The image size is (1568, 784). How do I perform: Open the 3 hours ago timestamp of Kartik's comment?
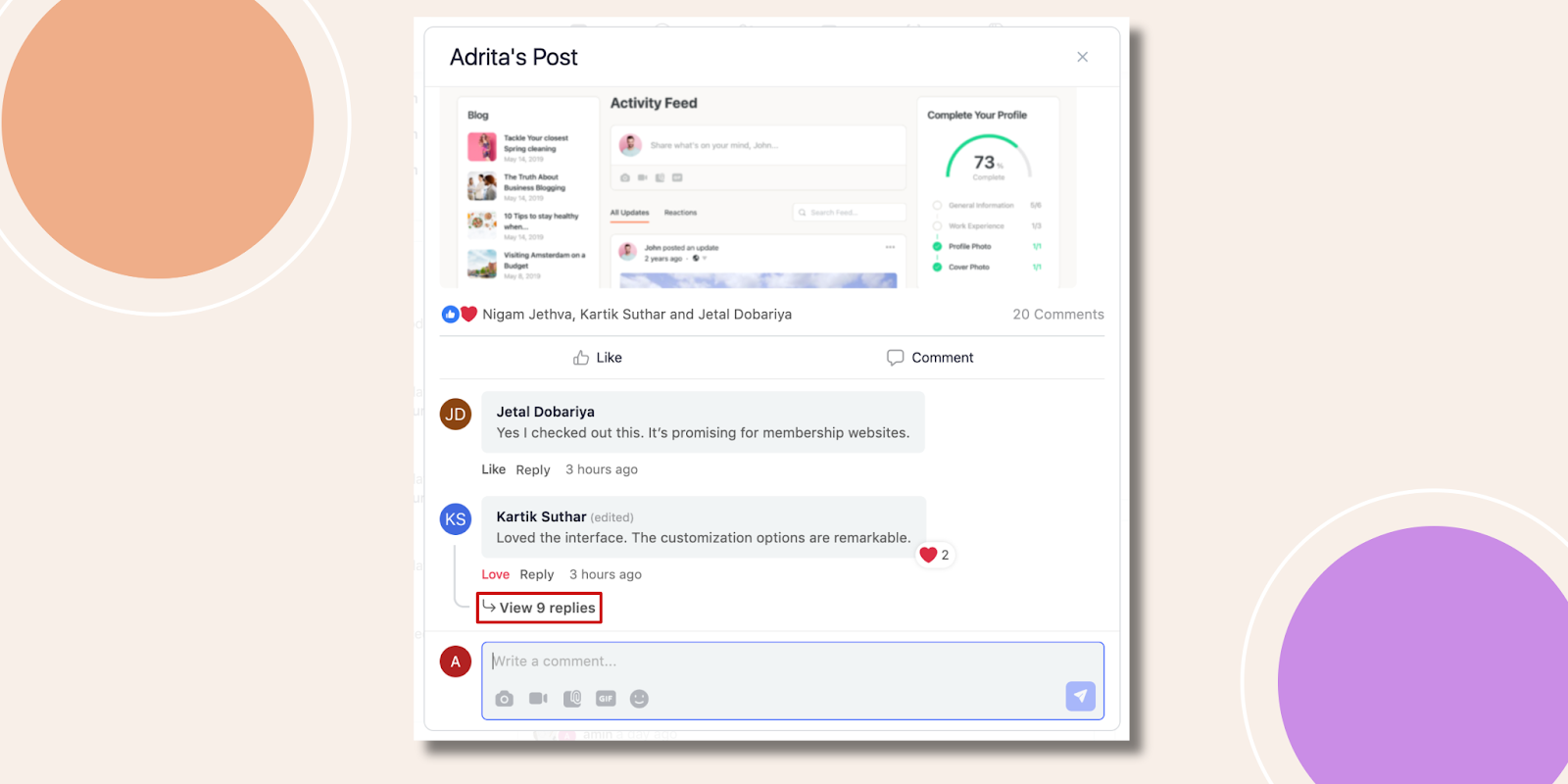(606, 574)
